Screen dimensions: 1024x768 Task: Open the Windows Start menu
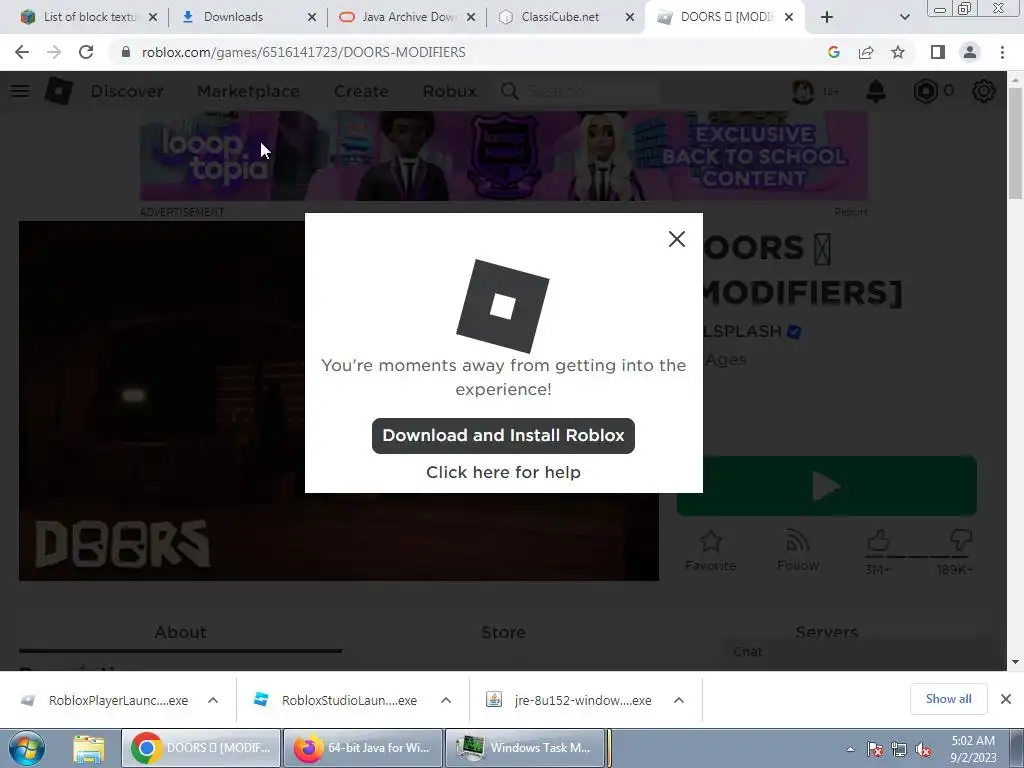pos(26,748)
